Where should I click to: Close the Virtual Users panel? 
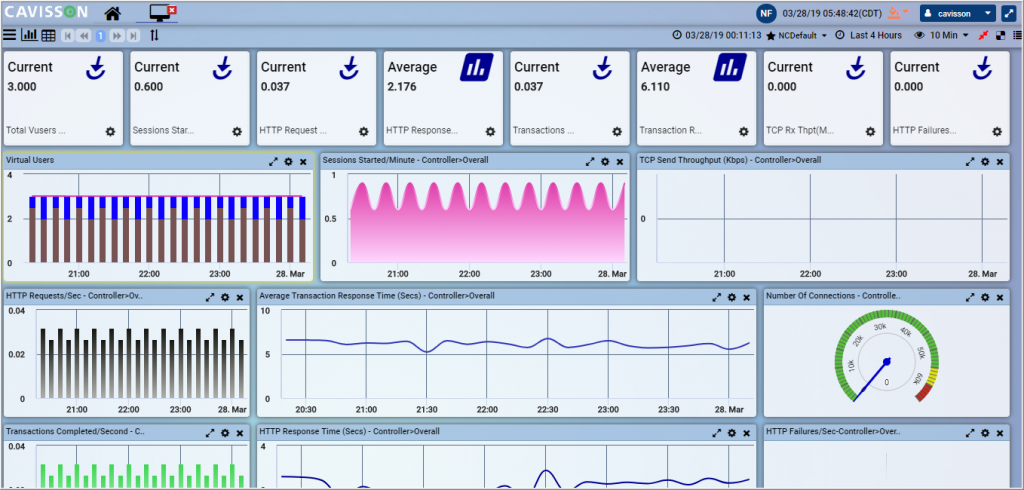coord(303,161)
